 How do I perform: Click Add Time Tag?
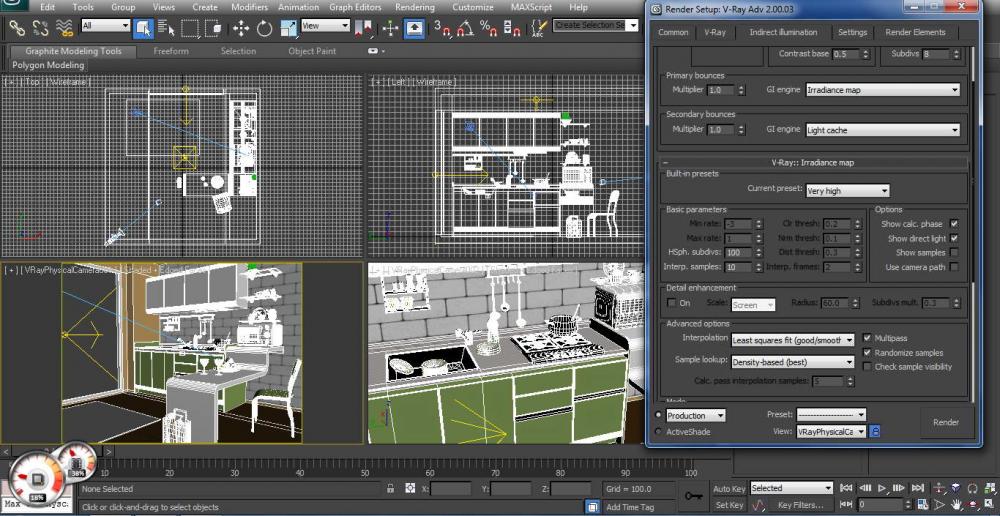(x=629, y=507)
